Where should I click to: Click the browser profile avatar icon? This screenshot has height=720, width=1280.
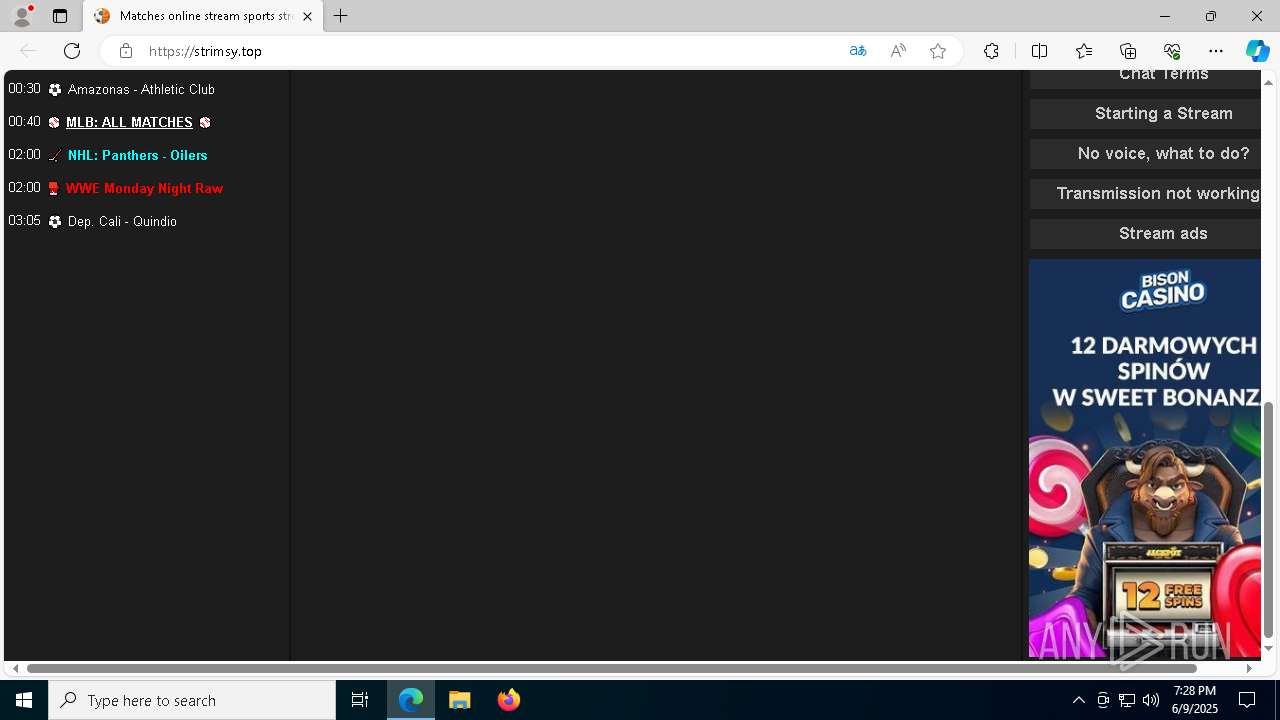(x=22, y=16)
